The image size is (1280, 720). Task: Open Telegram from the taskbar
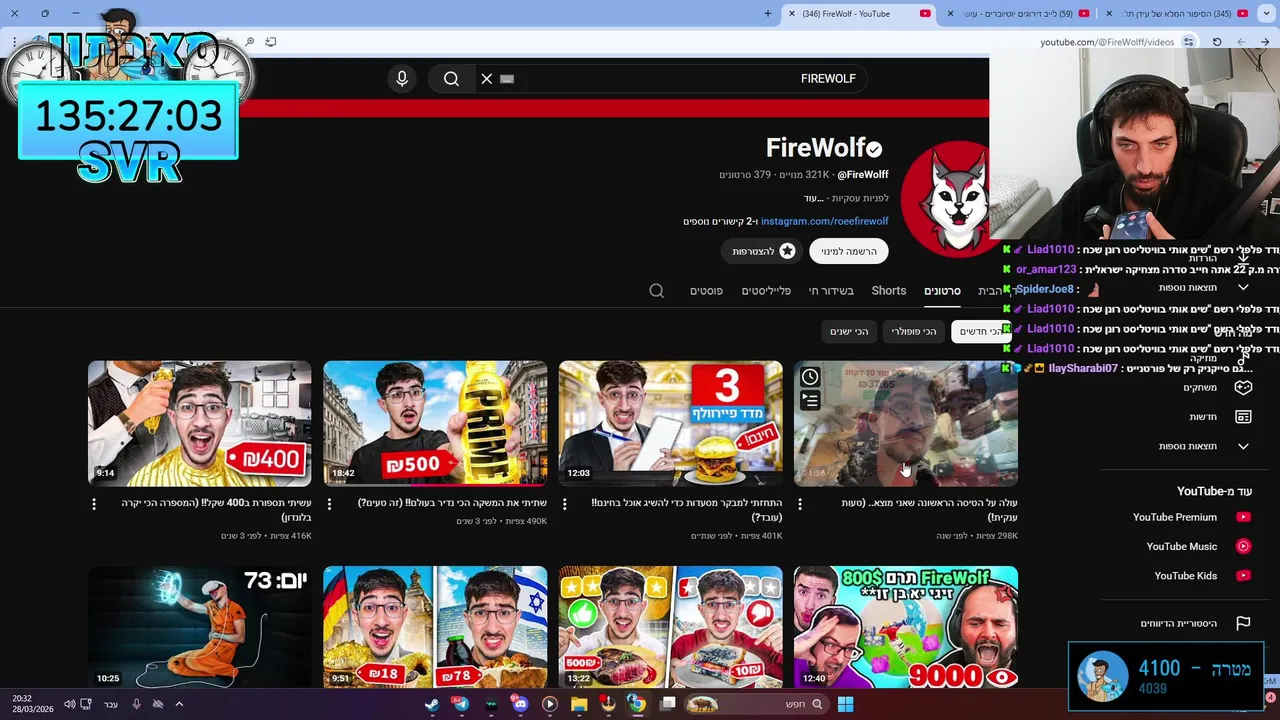coord(460,704)
